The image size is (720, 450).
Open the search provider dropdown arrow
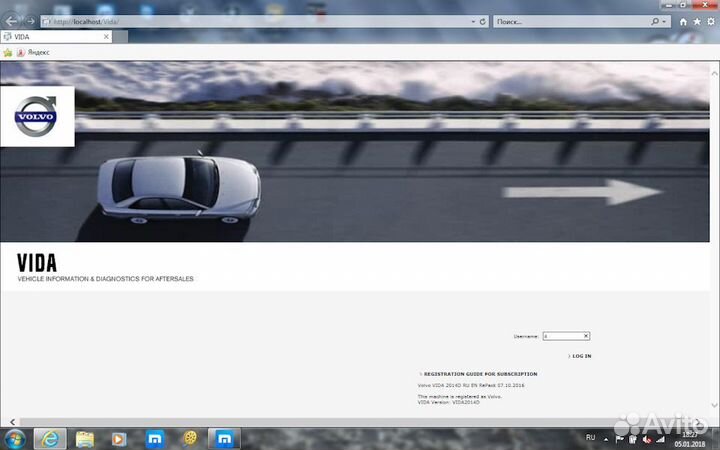pos(664,22)
